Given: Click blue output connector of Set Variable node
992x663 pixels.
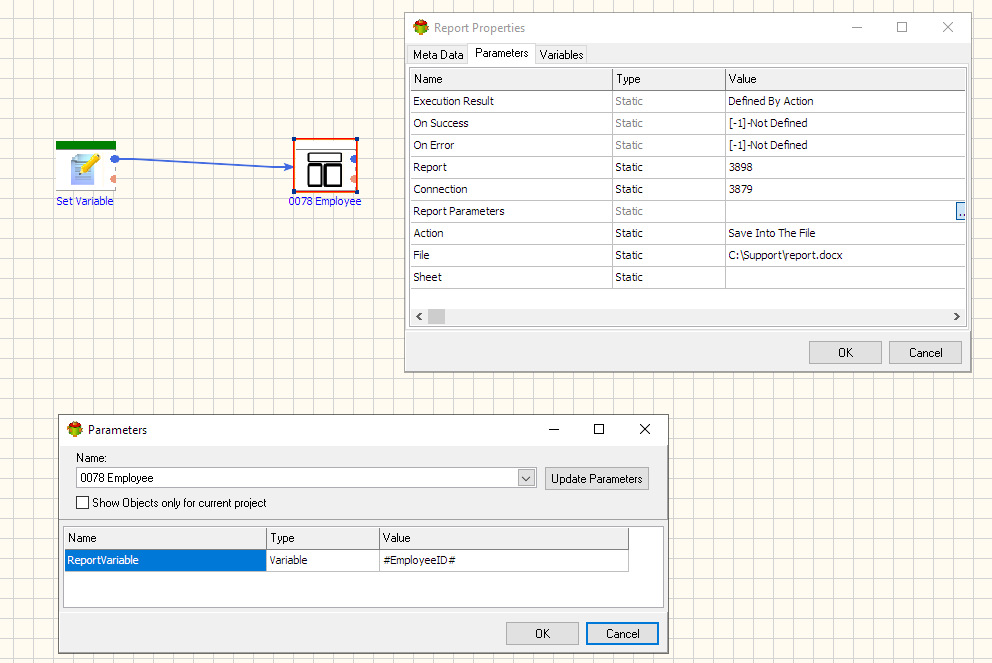Looking at the screenshot, I should tap(115, 159).
